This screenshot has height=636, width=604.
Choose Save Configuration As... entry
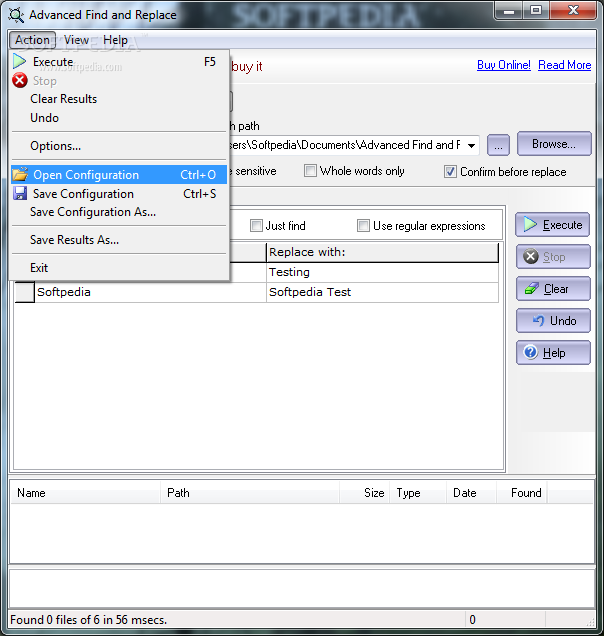[119, 212]
